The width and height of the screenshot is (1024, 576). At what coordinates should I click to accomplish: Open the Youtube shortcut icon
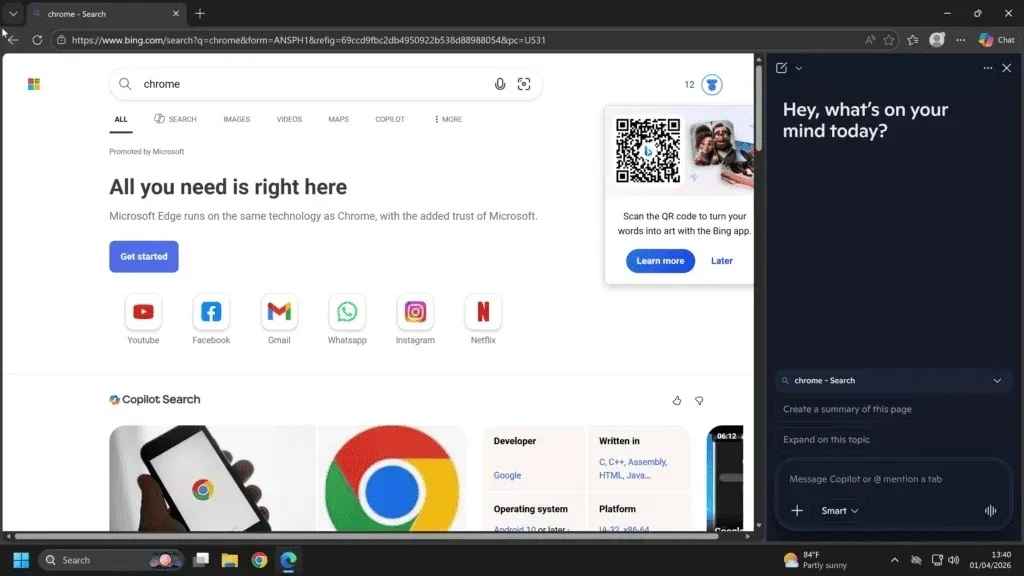[143, 312]
